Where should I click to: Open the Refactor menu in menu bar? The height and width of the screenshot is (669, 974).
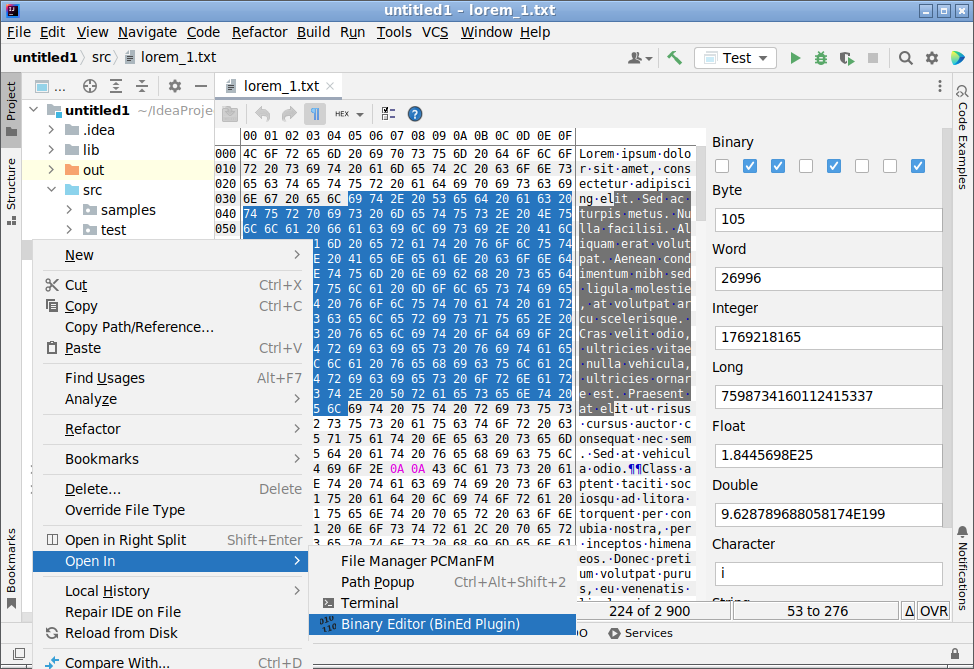[259, 32]
